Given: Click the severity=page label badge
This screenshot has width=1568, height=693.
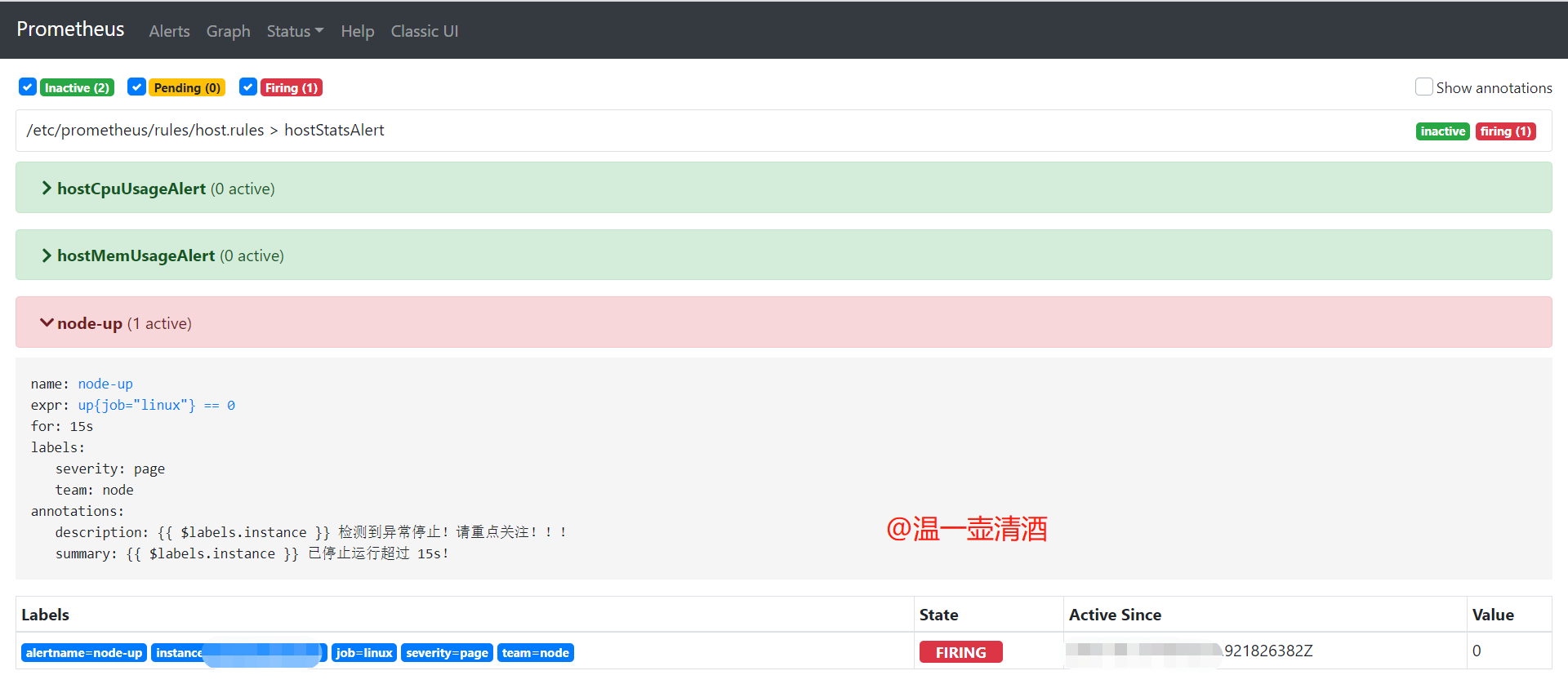Looking at the screenshot, I should (447, 653).
